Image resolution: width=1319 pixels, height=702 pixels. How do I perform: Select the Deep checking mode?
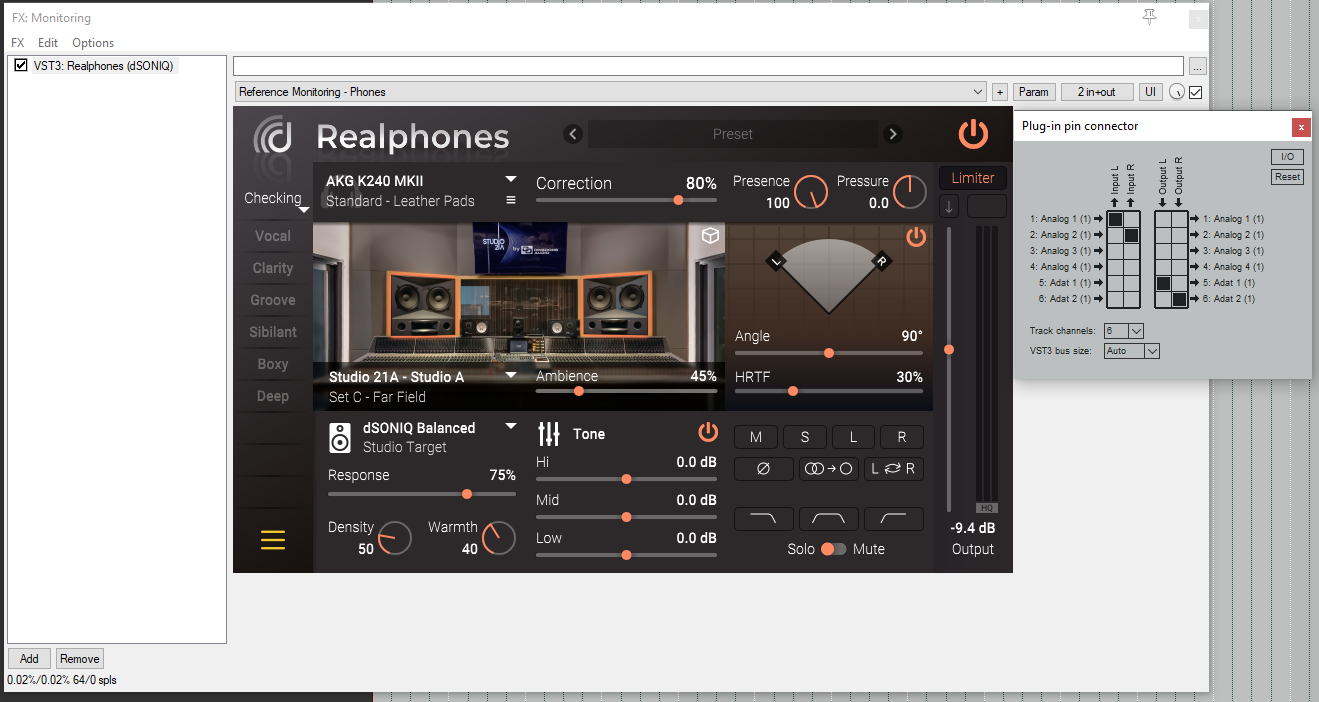tap(273, 396)
